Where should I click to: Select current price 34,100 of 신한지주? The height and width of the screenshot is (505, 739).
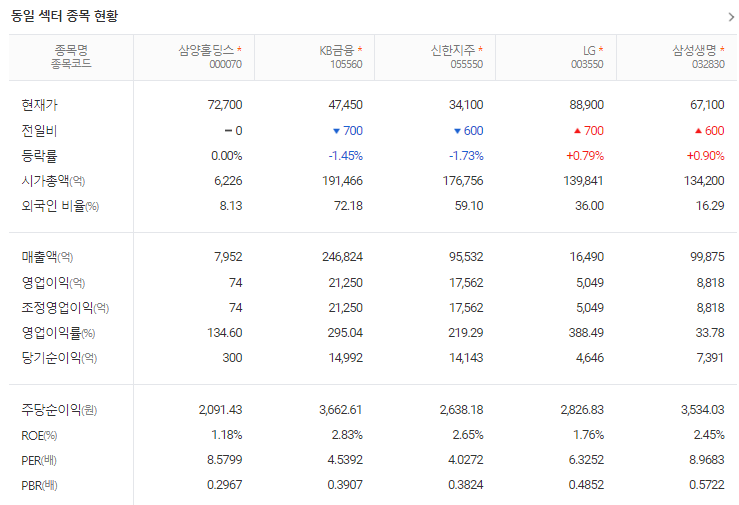pyautogui.click(x=466, y=105)
